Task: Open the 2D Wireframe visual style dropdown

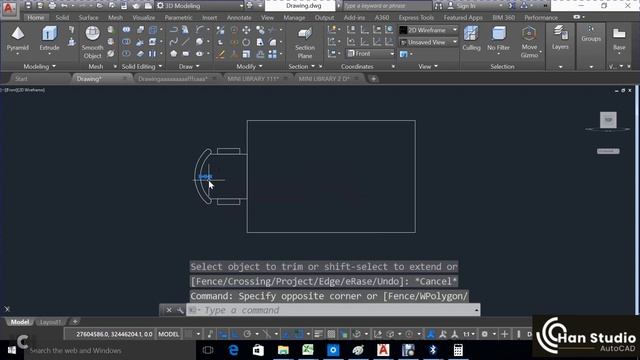Action: click(x=428, y=30)
